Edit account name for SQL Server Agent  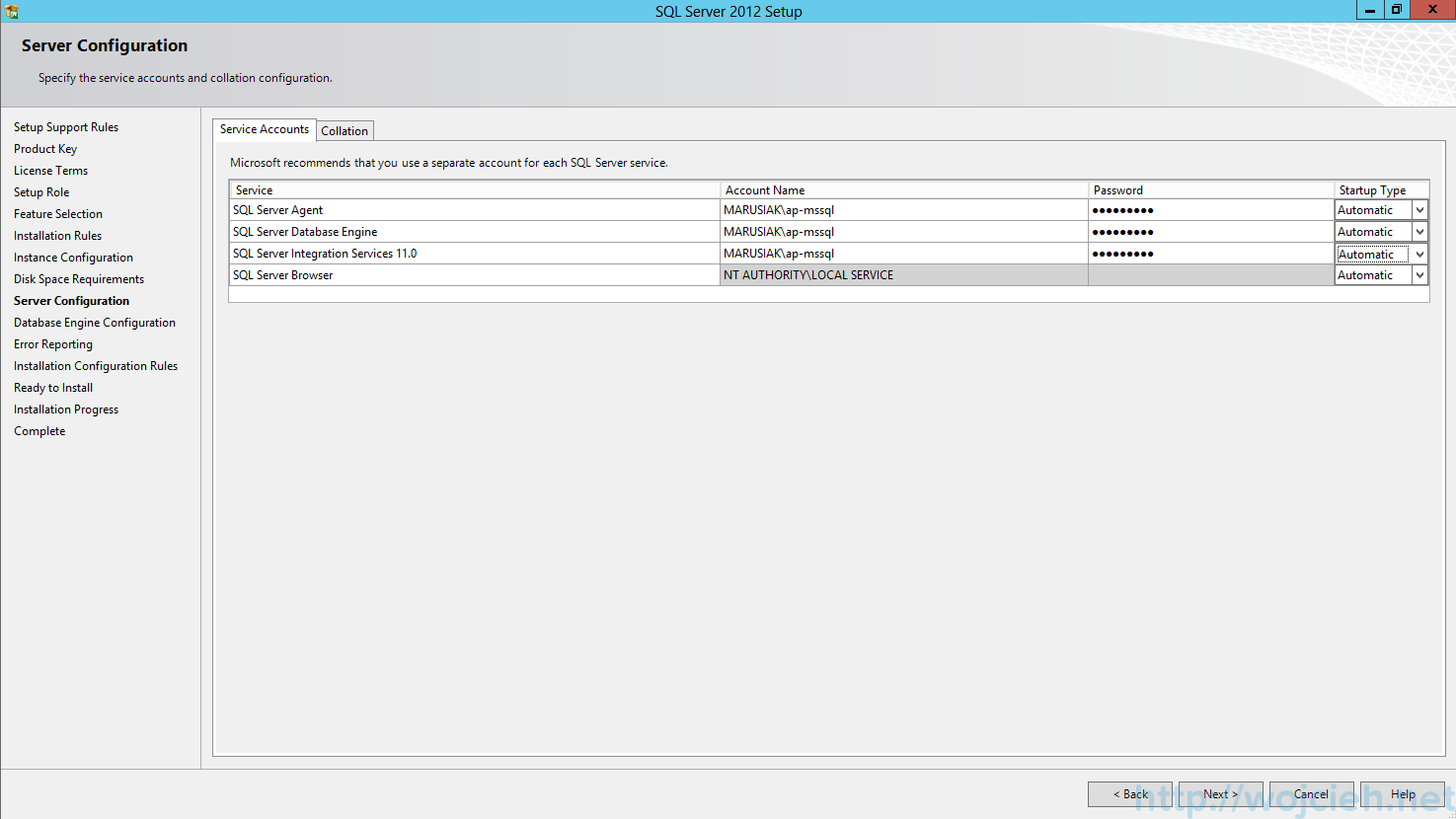(x=904, y=210)
